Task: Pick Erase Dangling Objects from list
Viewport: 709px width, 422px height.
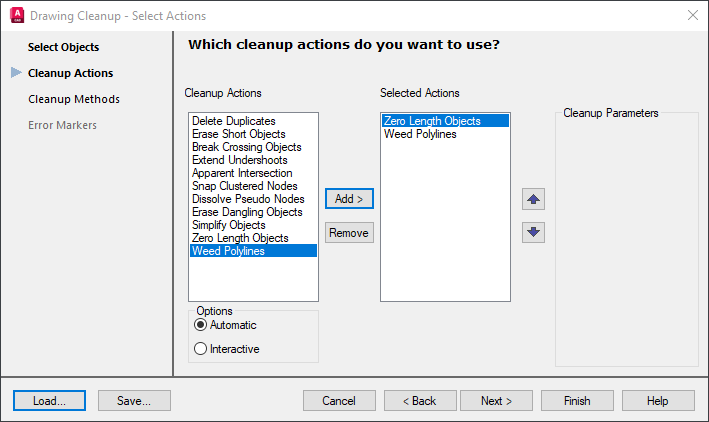Action: 247,212
